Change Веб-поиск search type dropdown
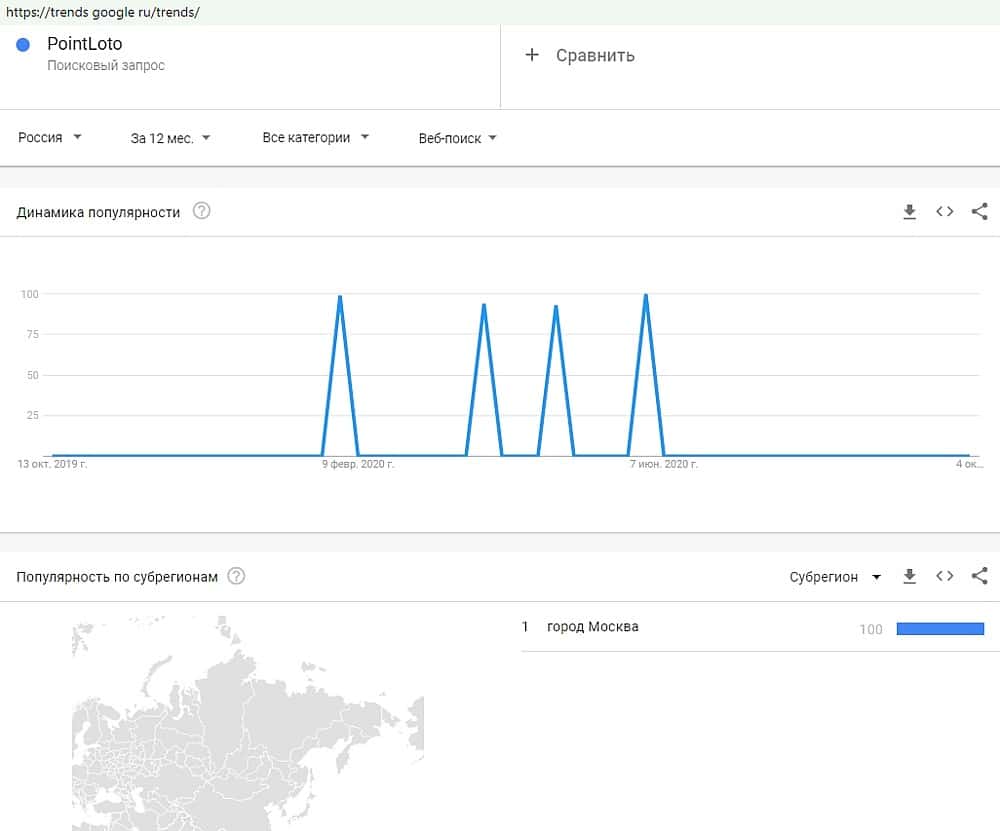This screenshot has width=1000, height=831. [x=457, y=139]
